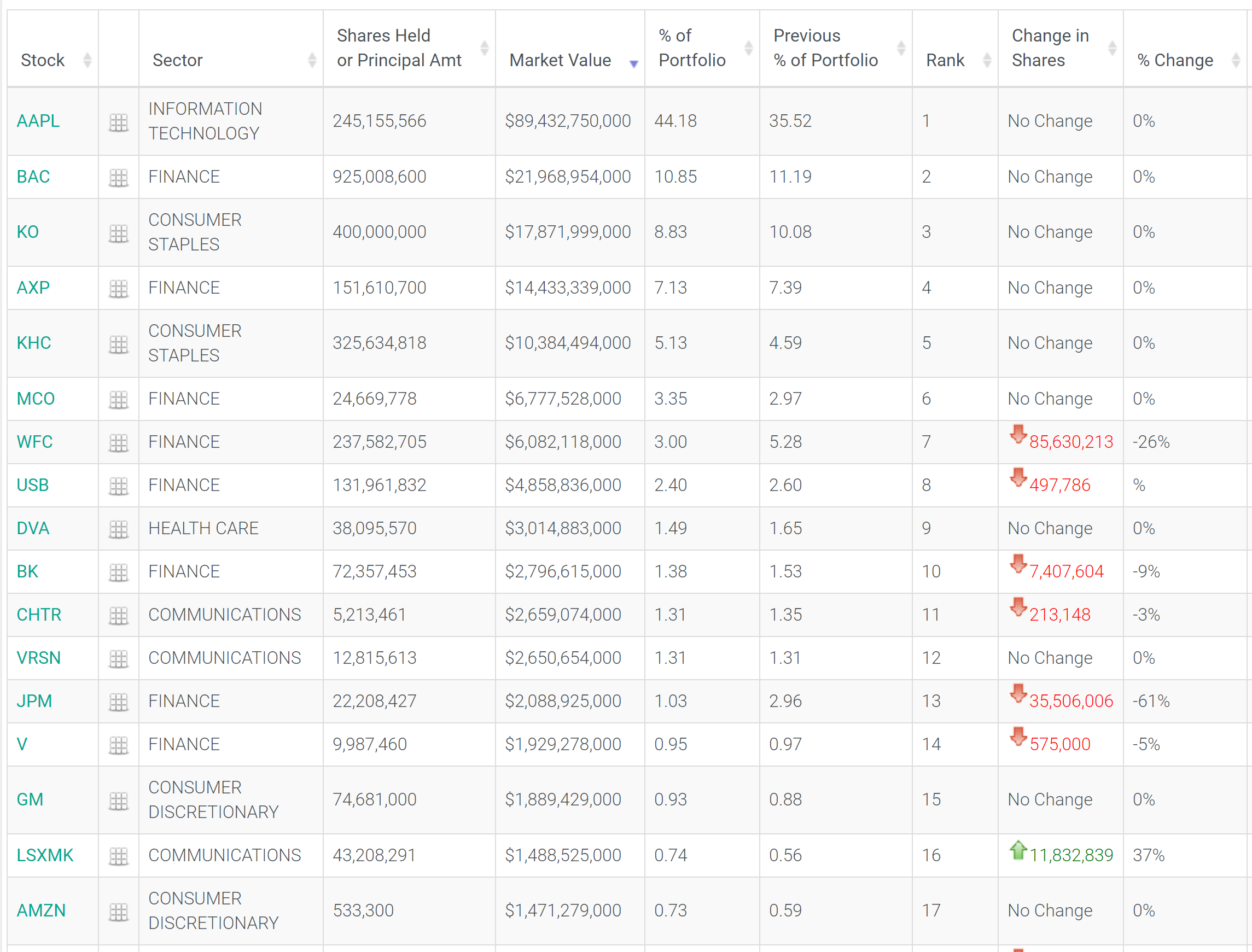Sort by Change in Shares column
This screenshot has height=952, width=1252.
(1061, 49)
